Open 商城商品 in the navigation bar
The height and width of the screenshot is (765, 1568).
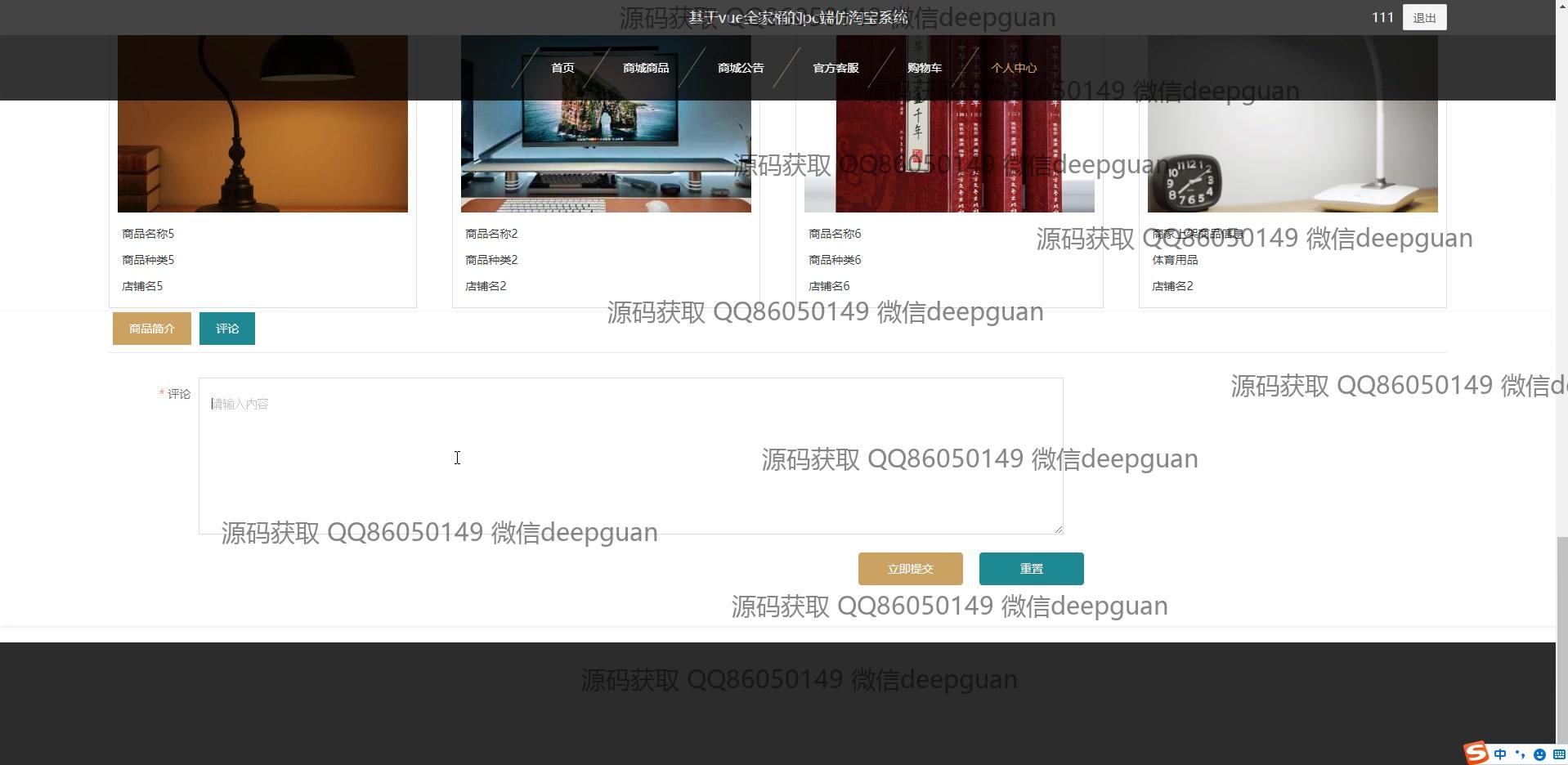pyautogui.click(x=646, y=68)
